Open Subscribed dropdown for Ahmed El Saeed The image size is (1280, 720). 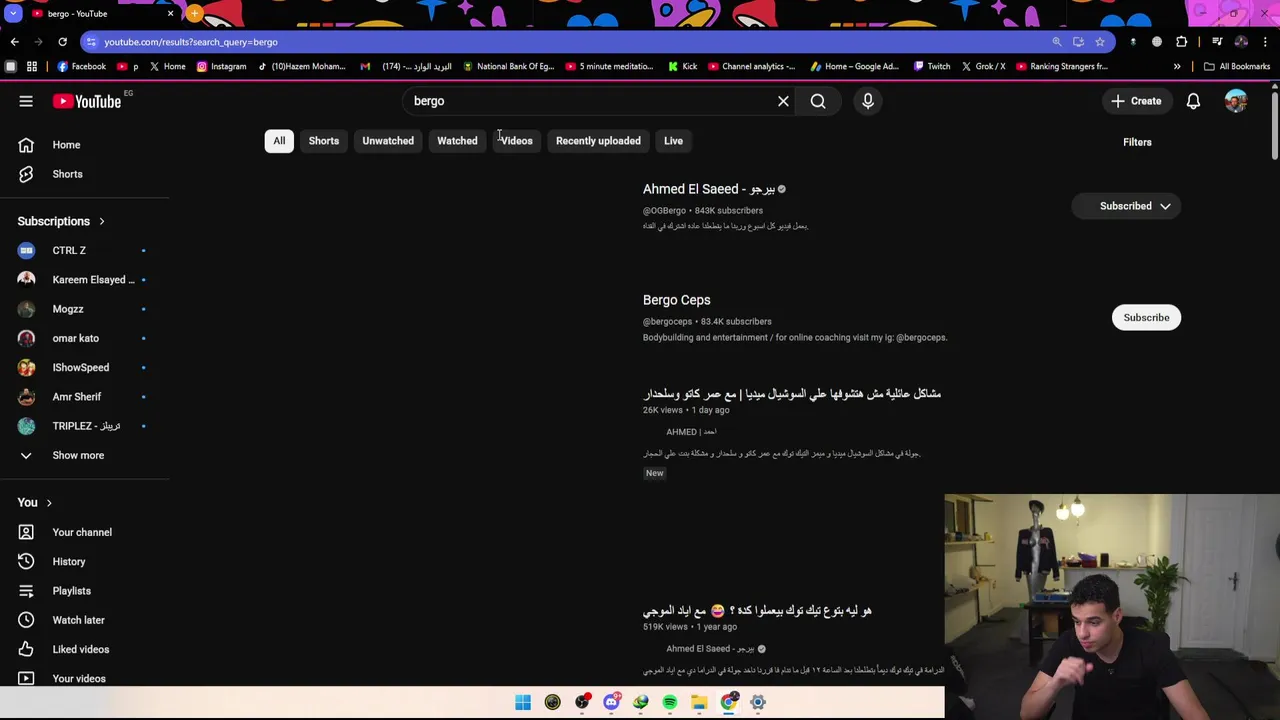(1126, 206)
